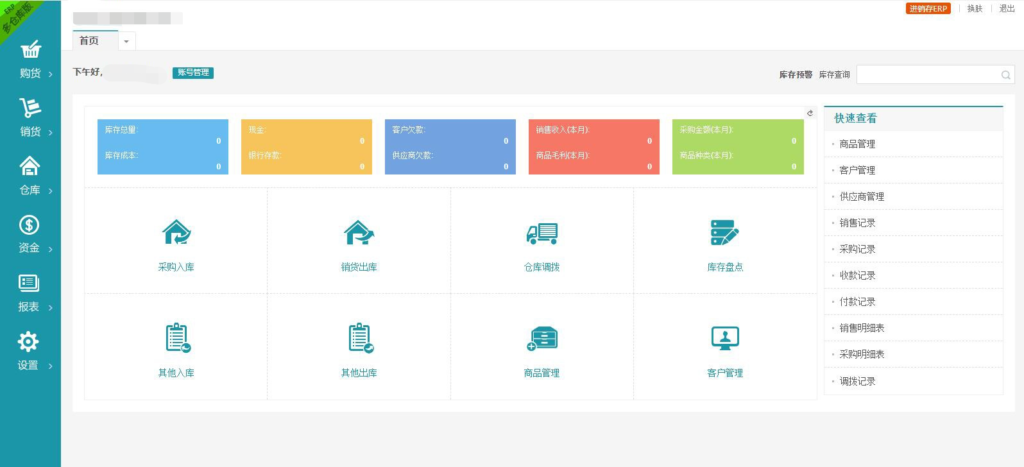Open the 客户管理 customer management icon
Screen dimensions: 1024x467
coord(724,339)
